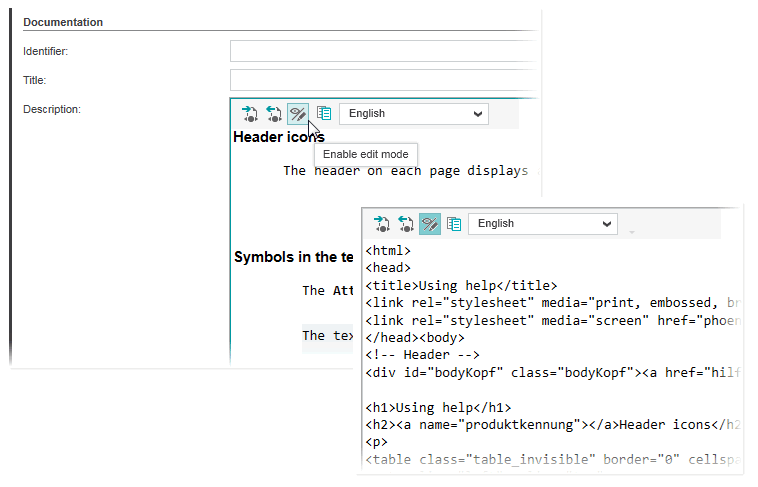
Task: Click the <h1>Using help</h1> code line
Action: coord(438,408)
